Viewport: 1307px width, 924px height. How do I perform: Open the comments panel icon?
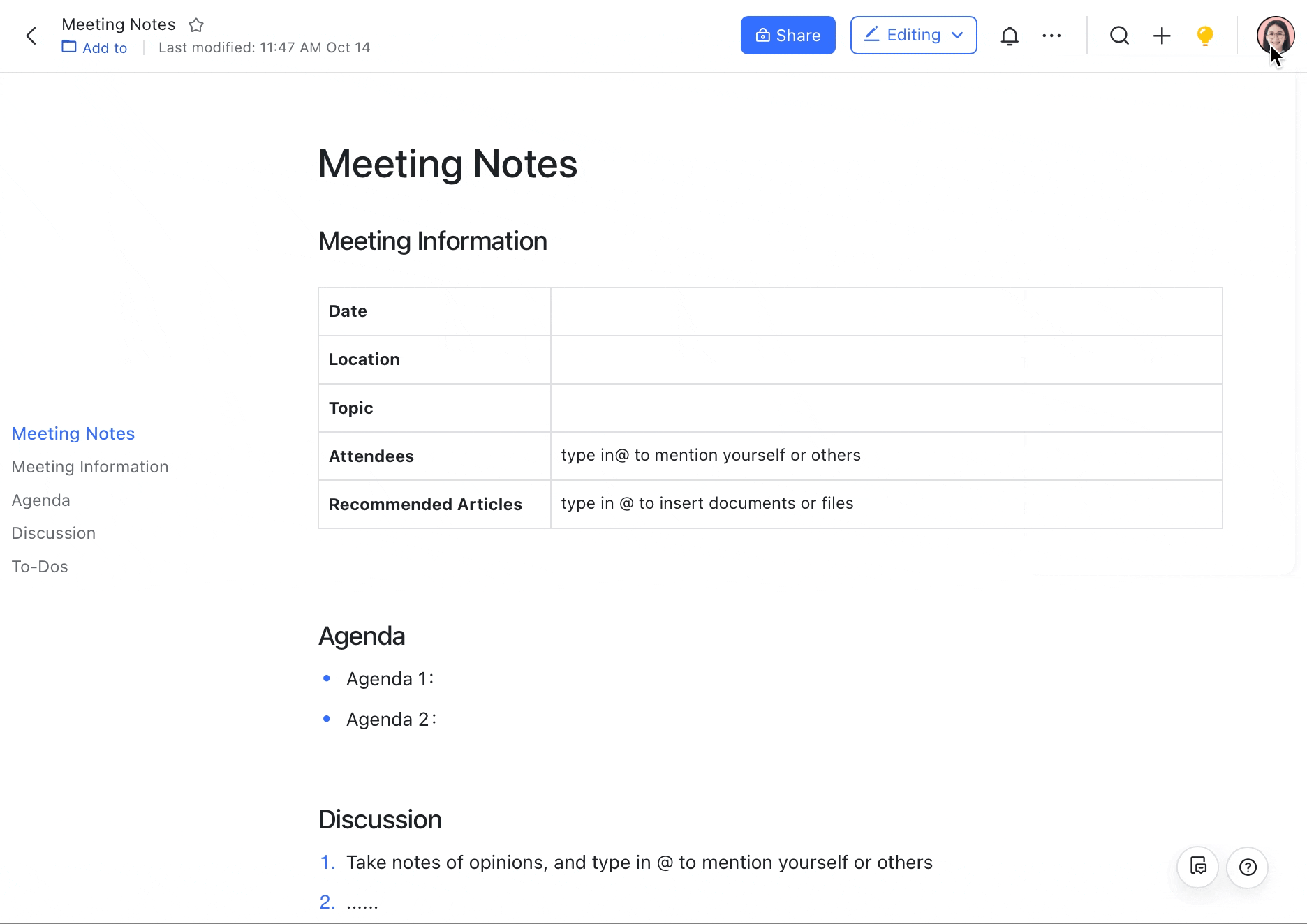[x=1198, y=867]
